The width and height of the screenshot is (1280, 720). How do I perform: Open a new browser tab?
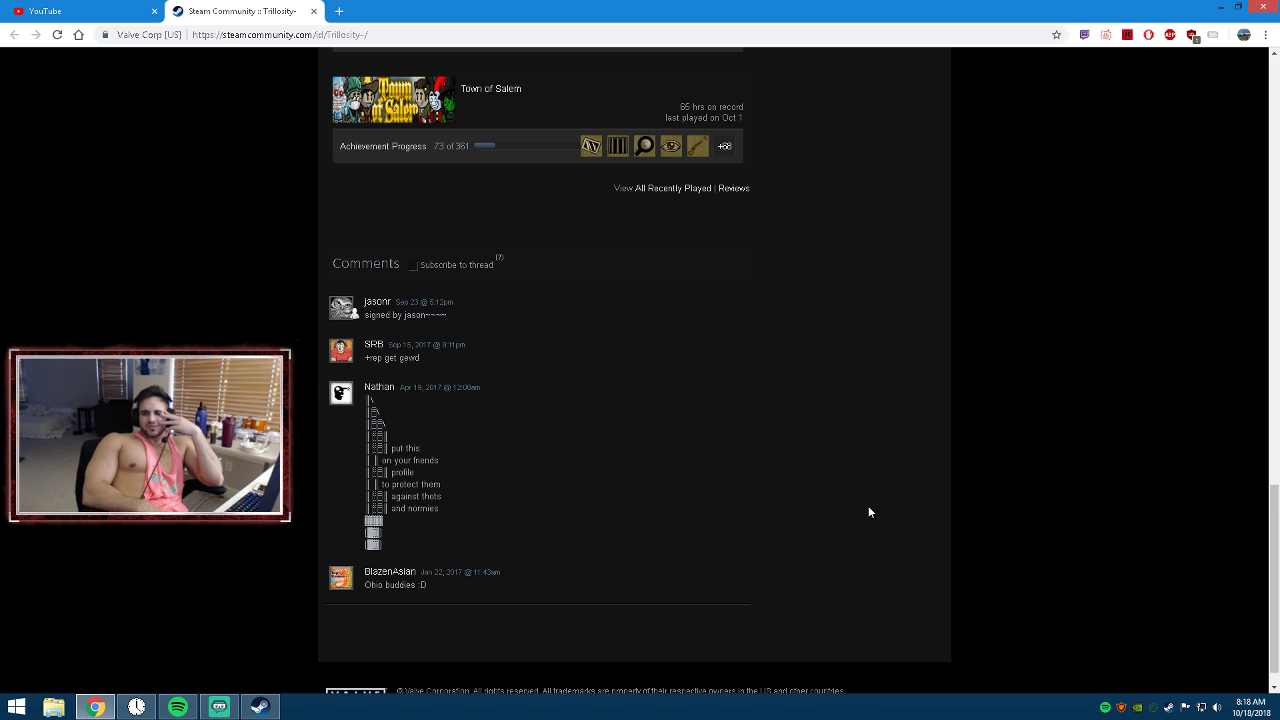point(339,11)
